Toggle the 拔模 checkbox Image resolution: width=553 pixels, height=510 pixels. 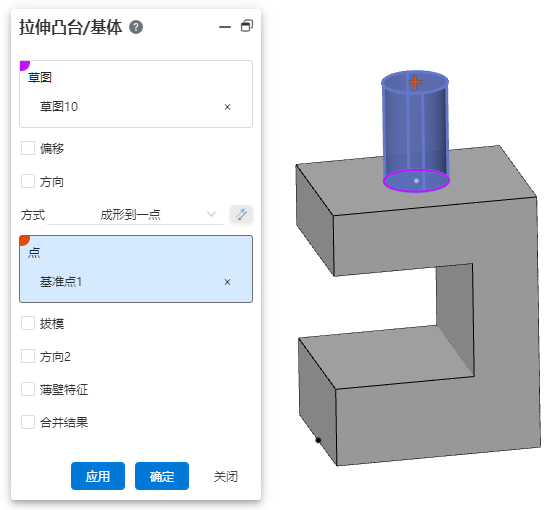pyautogui.click(x=28, y=323)
